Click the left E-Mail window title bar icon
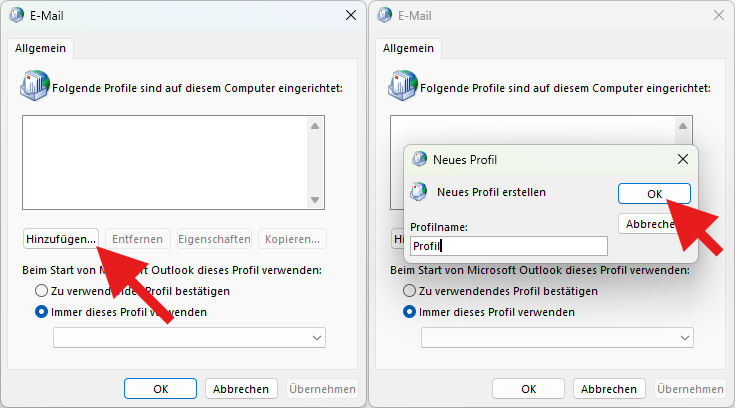Screen dimensions: 735x408 tap(17, 15)
